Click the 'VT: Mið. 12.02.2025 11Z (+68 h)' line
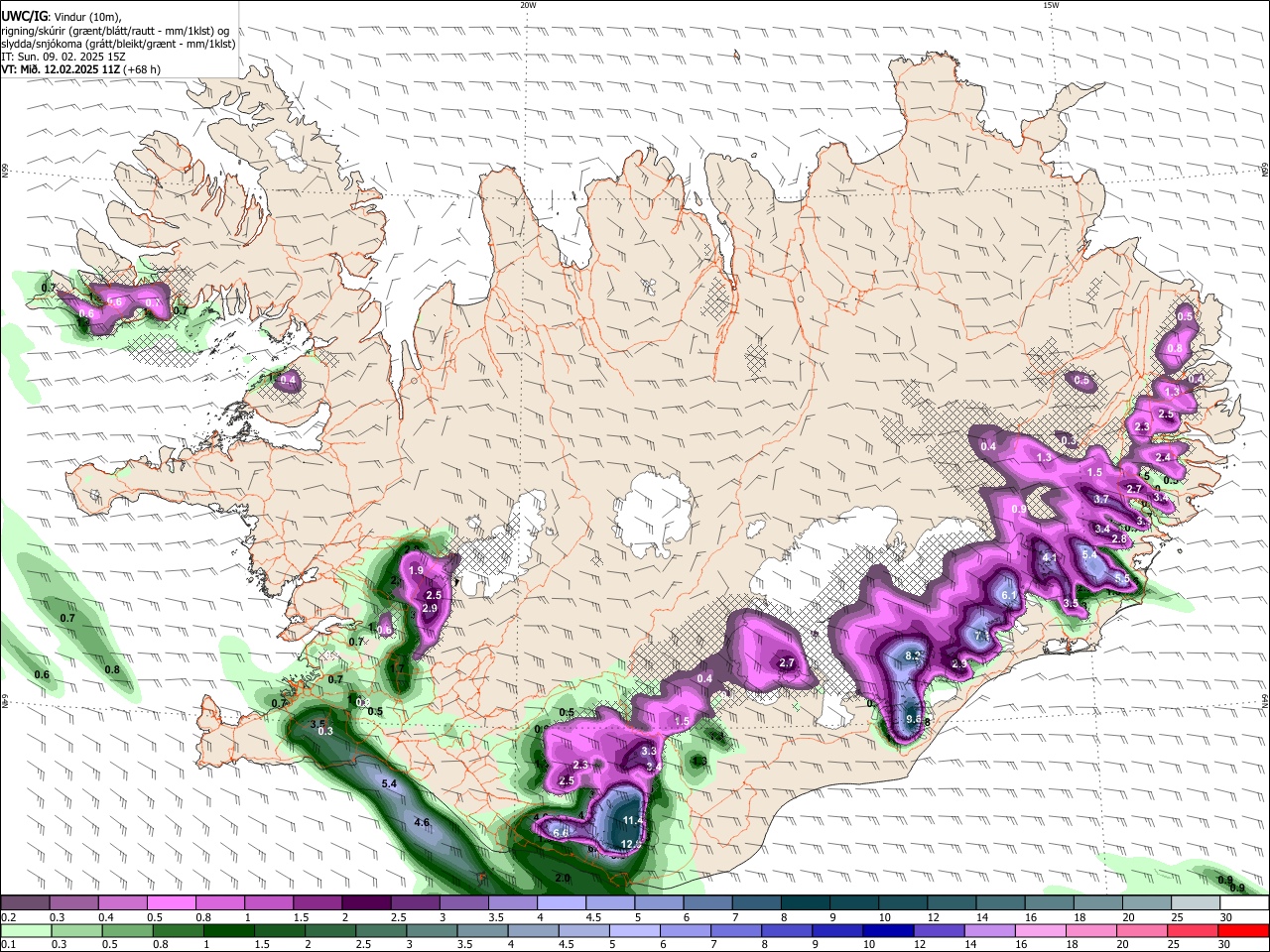Viewport: 1270px width, 952px height. [81, 69]
